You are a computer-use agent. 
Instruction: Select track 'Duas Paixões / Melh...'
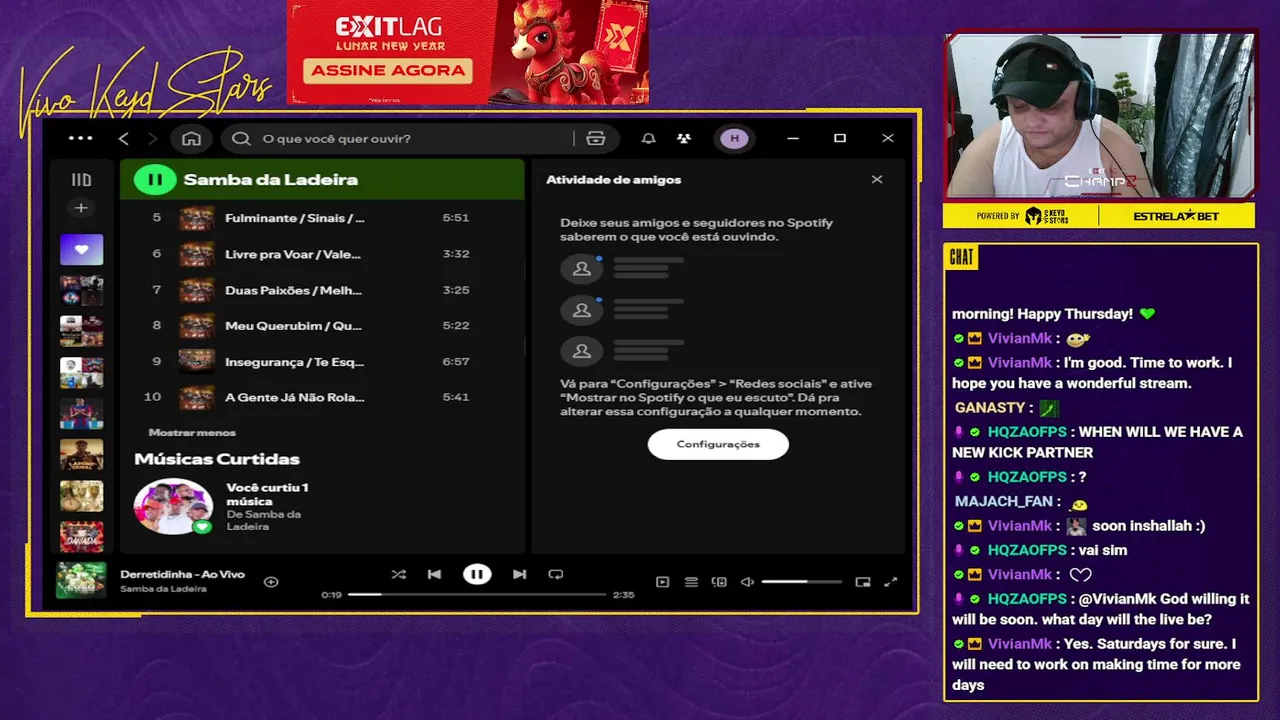pyautogui.click(x=294, y=290)
